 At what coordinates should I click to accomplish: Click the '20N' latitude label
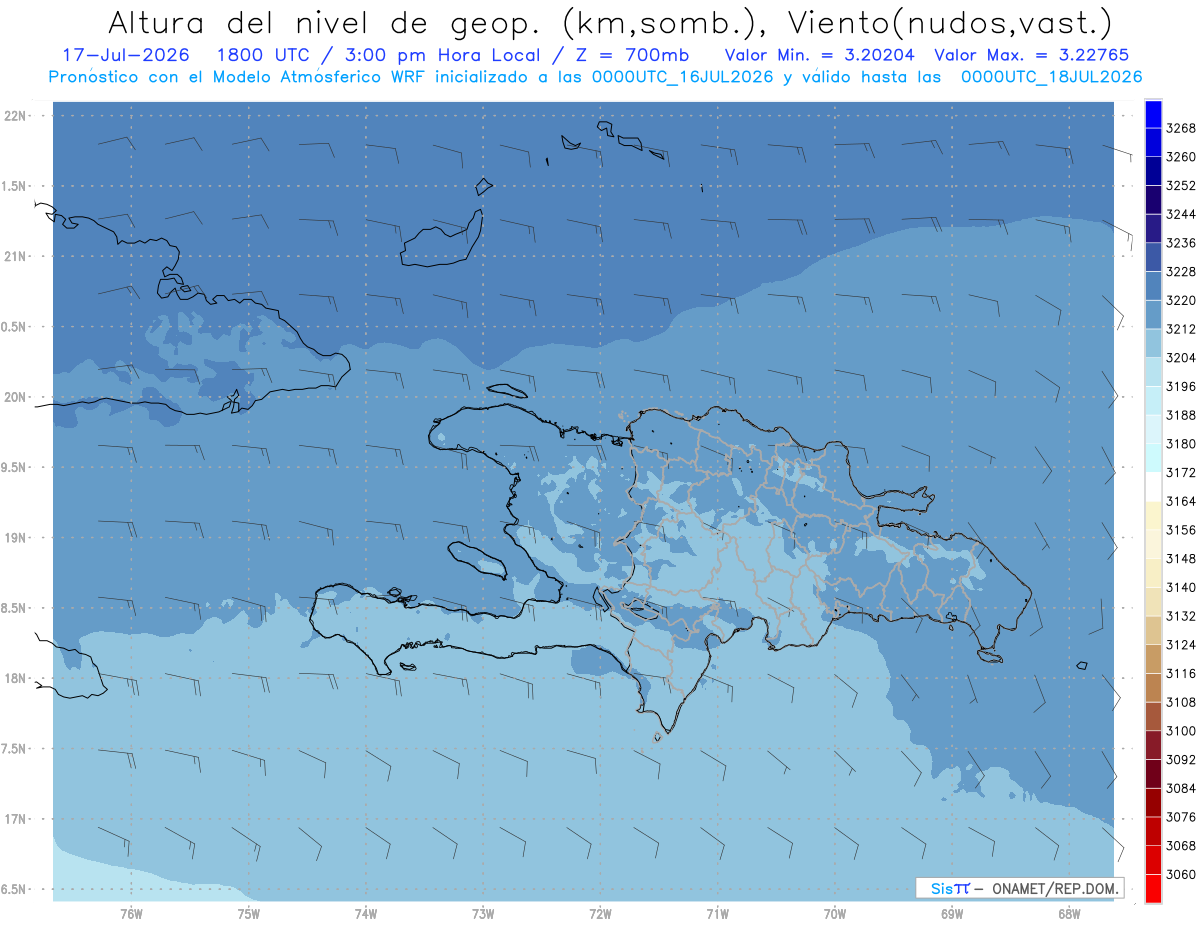click(x=17, y=397)
